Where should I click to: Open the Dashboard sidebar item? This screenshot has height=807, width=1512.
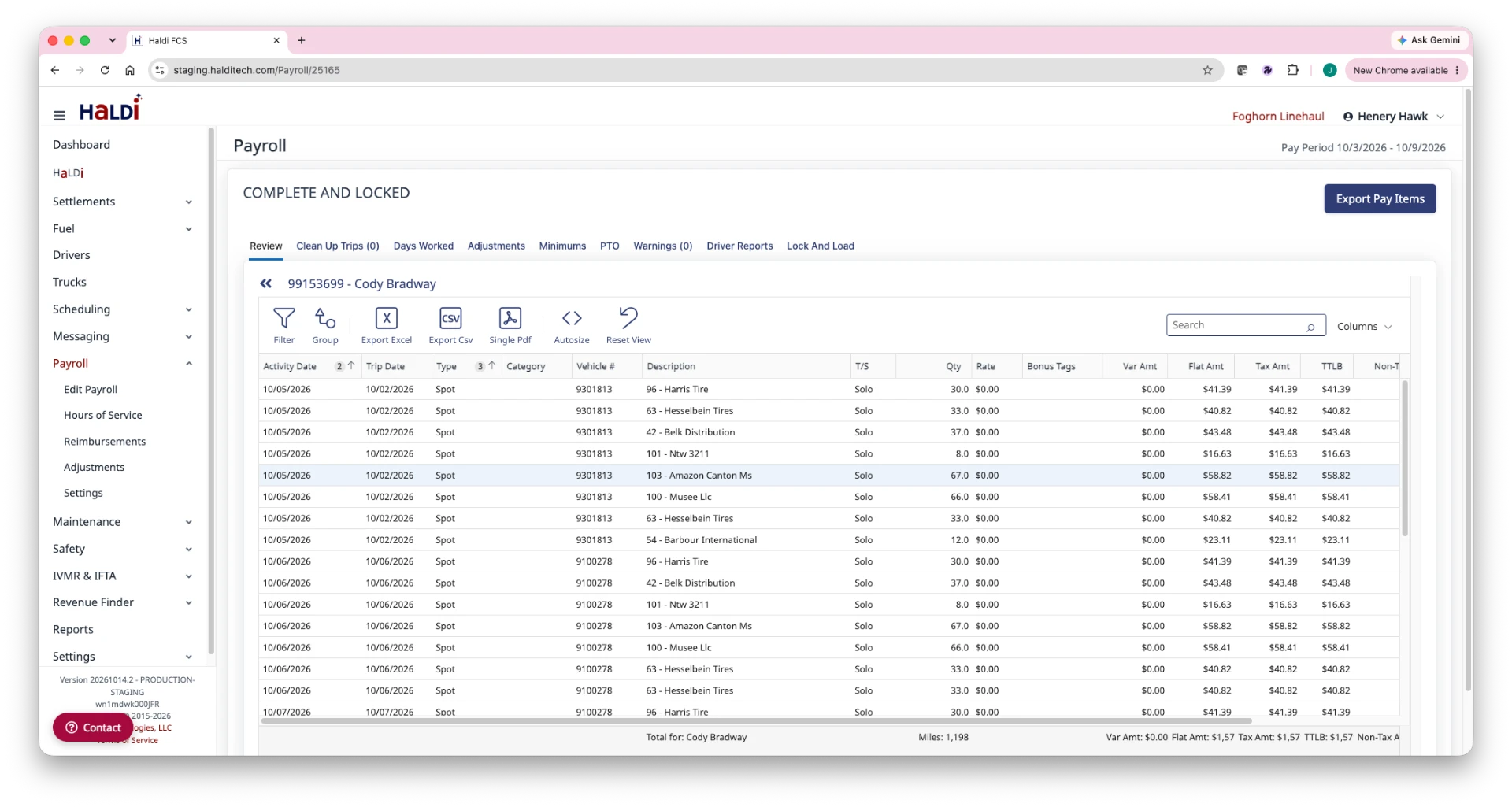81,145
